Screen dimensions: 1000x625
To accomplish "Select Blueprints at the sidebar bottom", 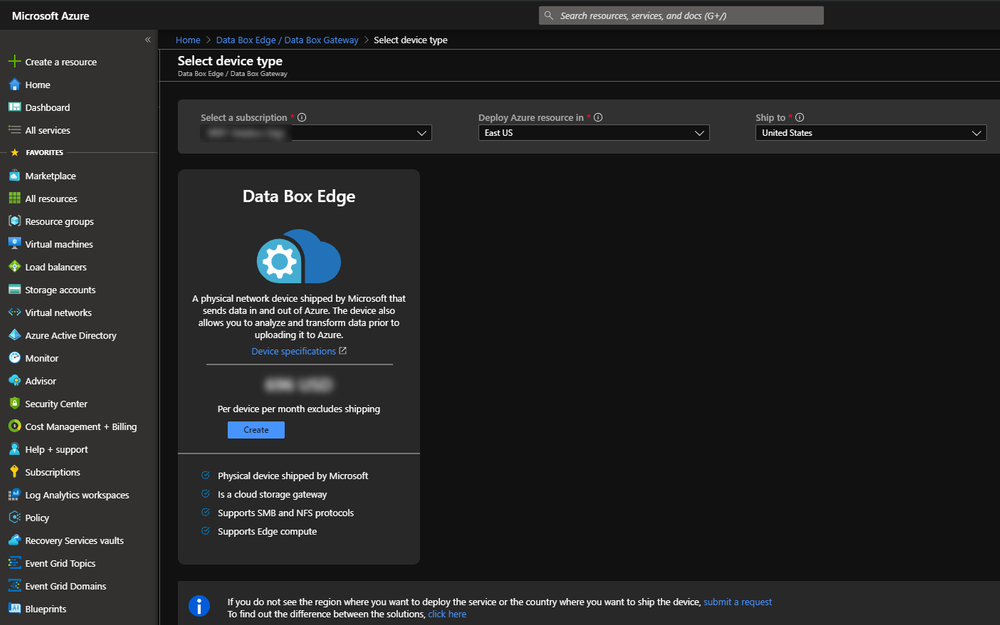I will point(47,608).
